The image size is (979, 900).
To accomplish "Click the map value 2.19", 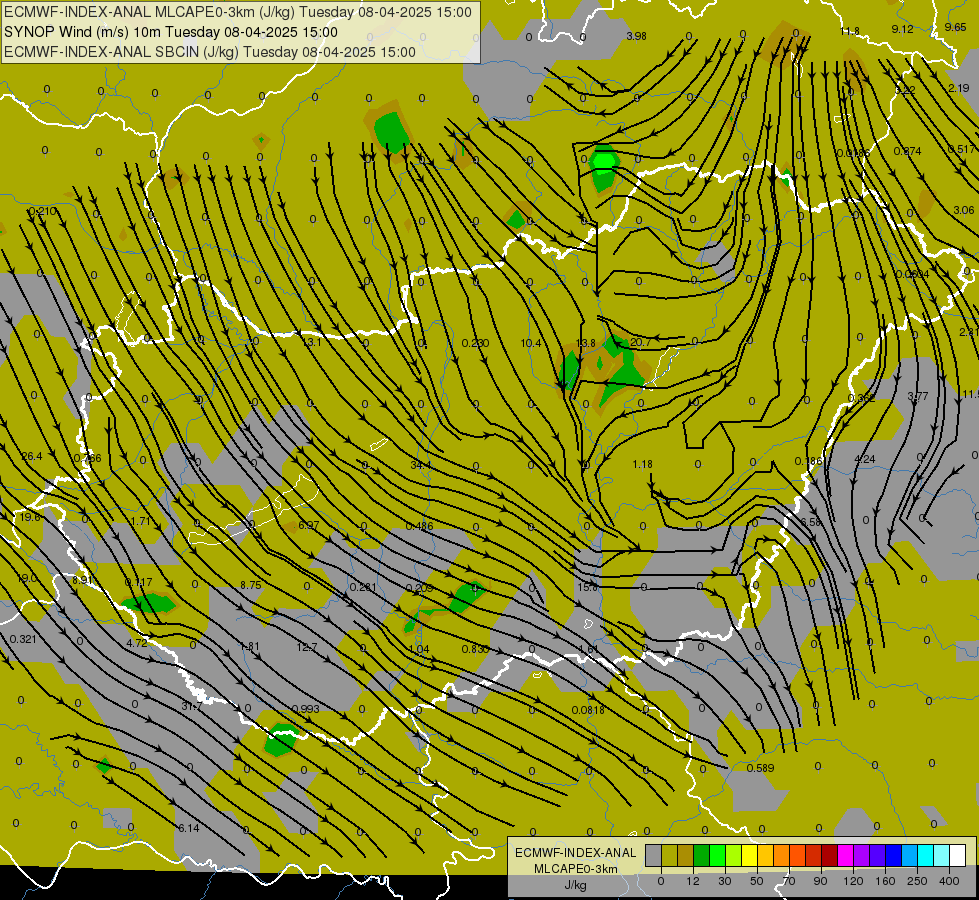I will [958, 88].
